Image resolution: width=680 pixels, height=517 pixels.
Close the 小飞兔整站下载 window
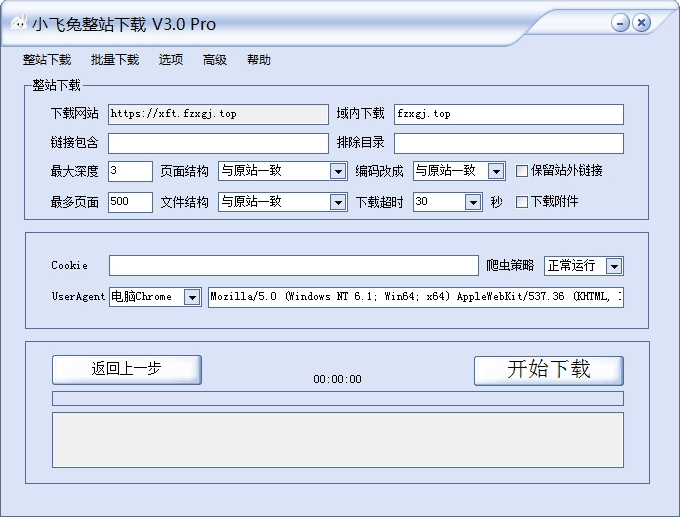pos(641,23)
